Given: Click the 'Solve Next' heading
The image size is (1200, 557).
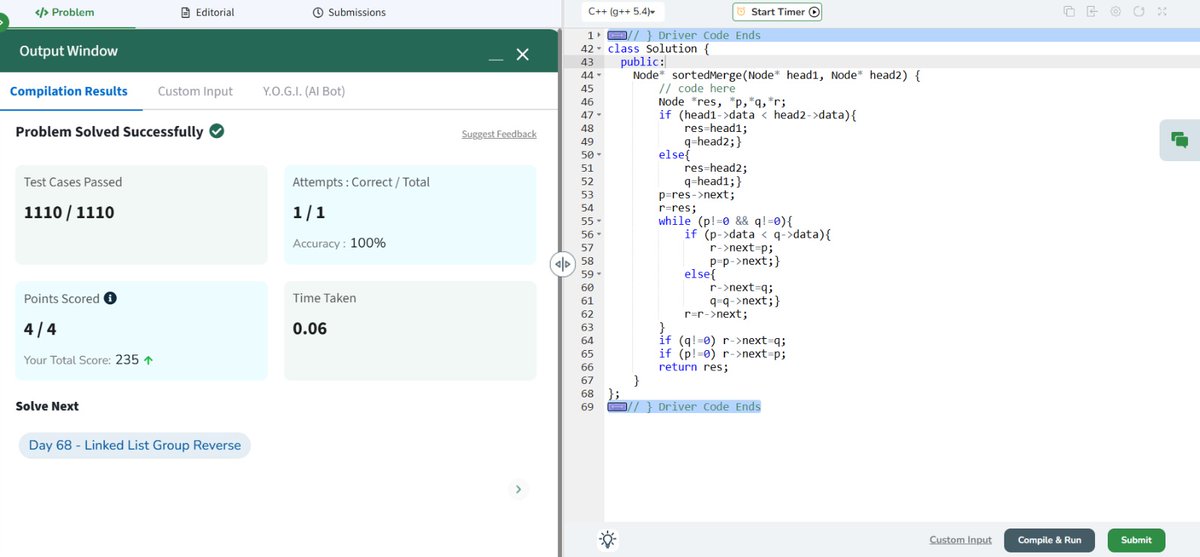Looking at the screenshot, I should (47, 406).
